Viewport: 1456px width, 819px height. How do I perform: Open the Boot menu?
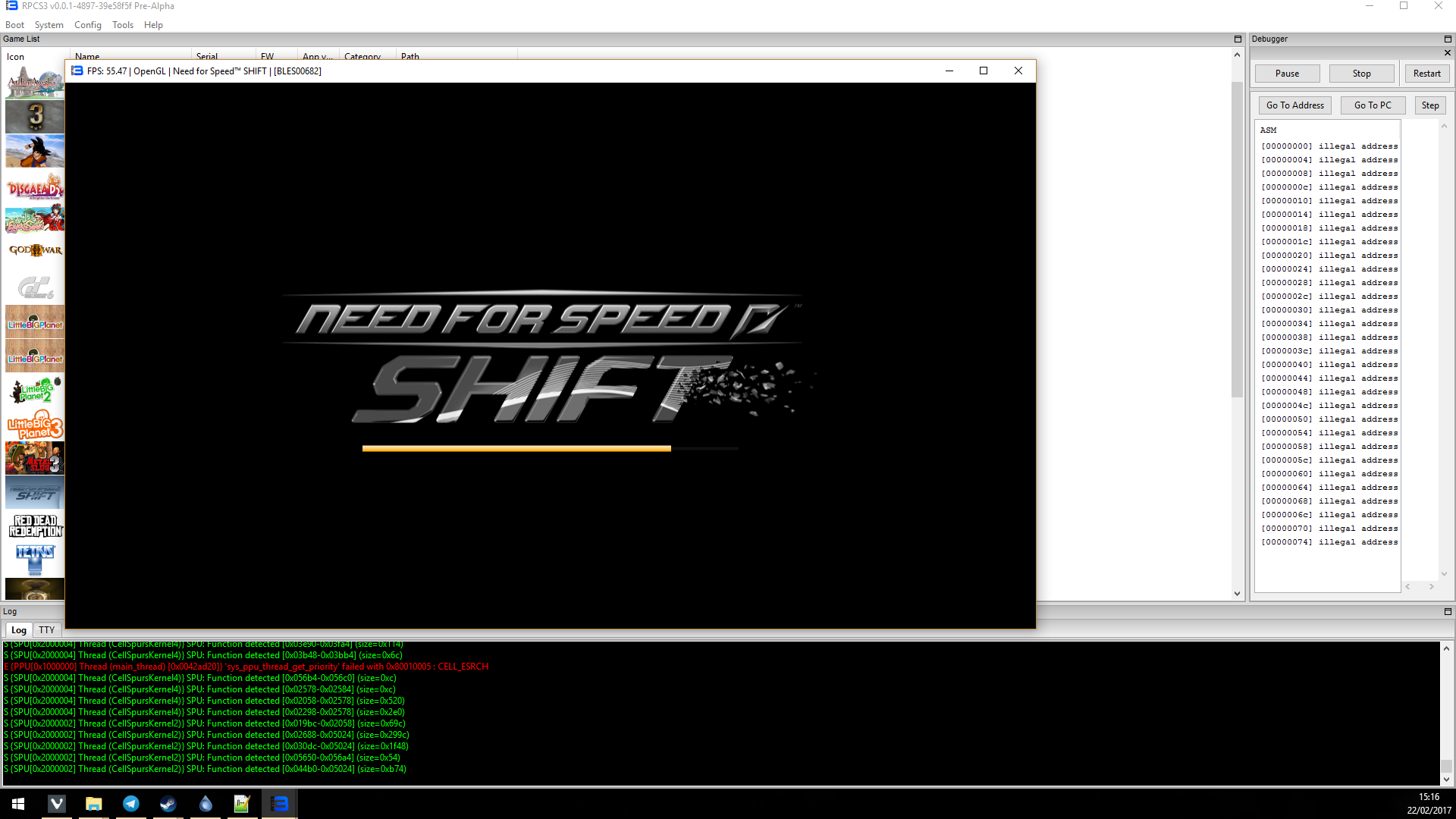click(14, 25)
